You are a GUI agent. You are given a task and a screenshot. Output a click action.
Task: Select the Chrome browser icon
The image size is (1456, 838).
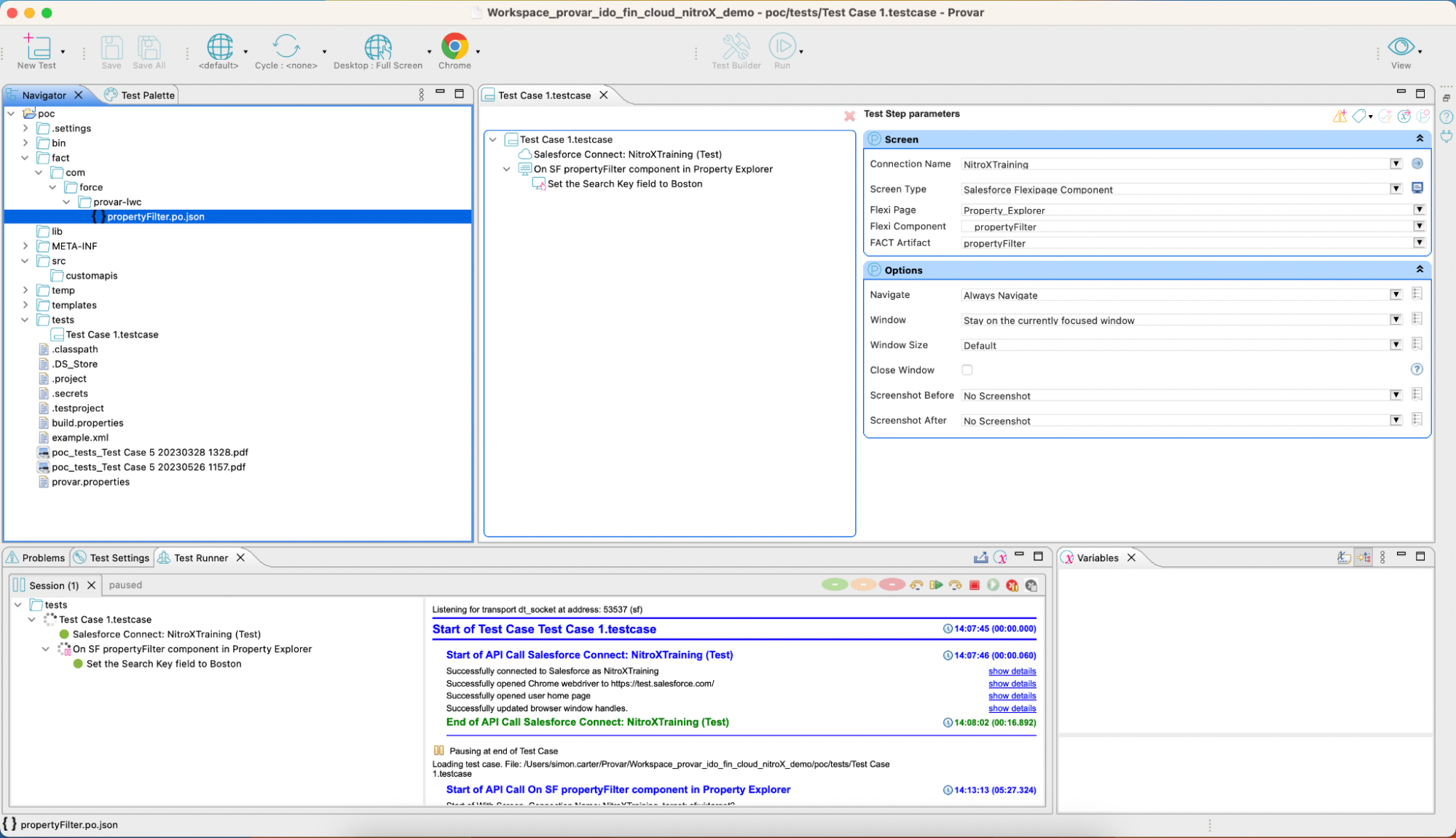[x=454, y=47]
